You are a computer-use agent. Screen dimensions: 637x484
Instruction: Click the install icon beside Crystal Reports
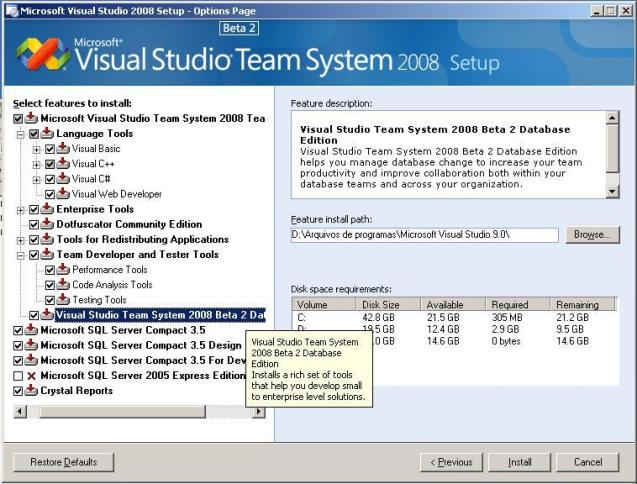(32, 391)
